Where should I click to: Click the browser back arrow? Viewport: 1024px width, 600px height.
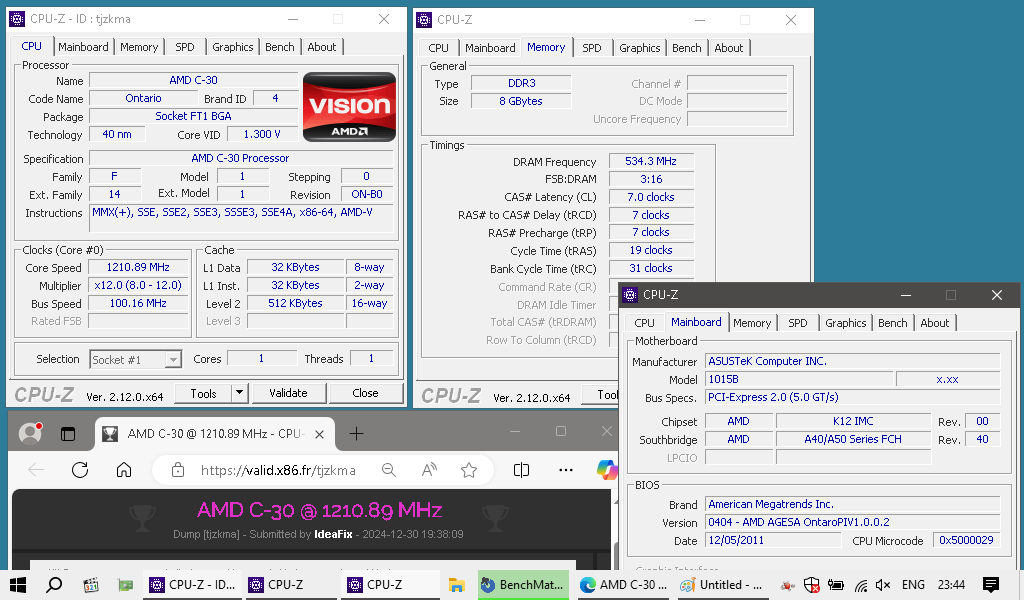click(37, 470)
